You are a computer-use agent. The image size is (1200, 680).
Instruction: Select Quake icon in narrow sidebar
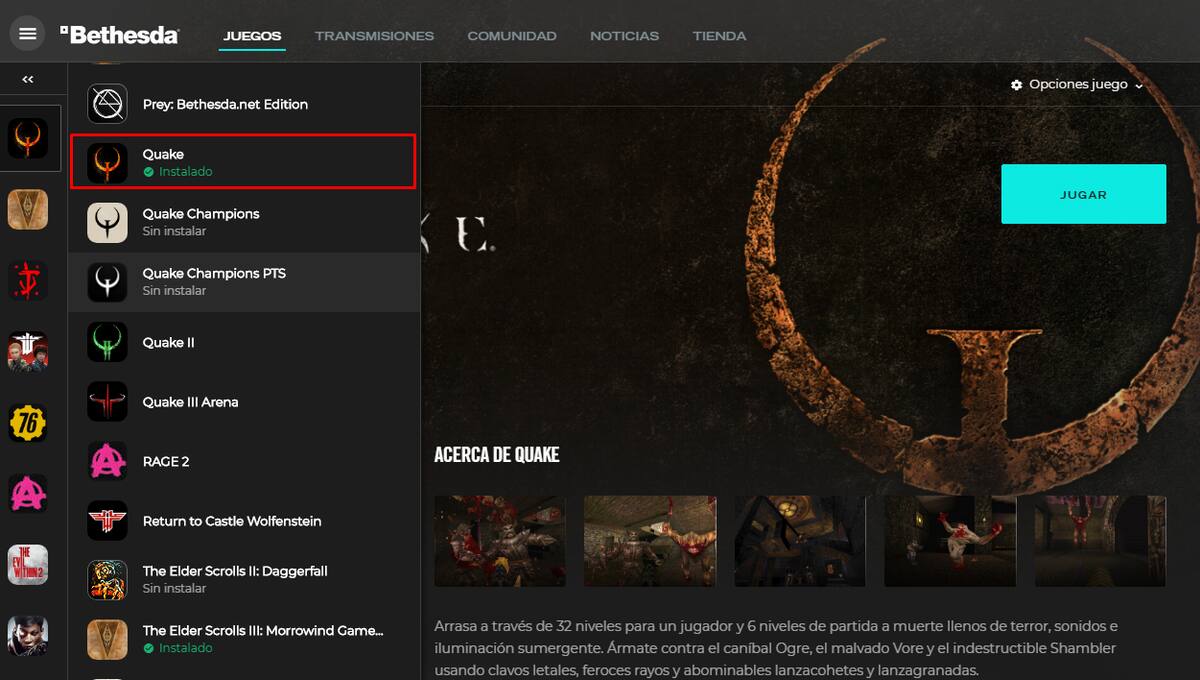(x=28, y=138)
